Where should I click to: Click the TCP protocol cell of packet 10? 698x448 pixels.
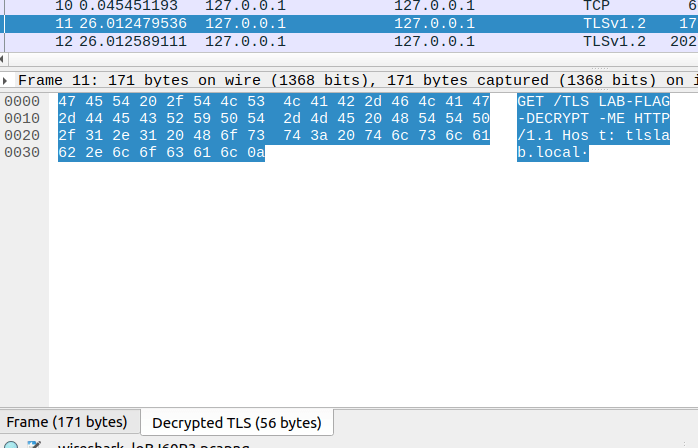point(597,6)
